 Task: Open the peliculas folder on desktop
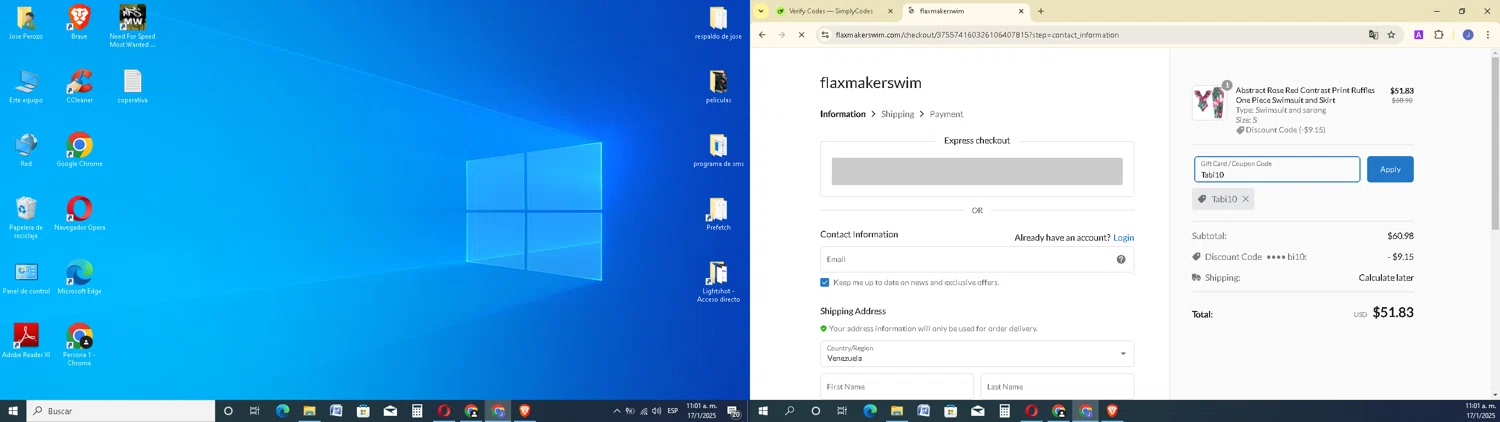[718, 86]
